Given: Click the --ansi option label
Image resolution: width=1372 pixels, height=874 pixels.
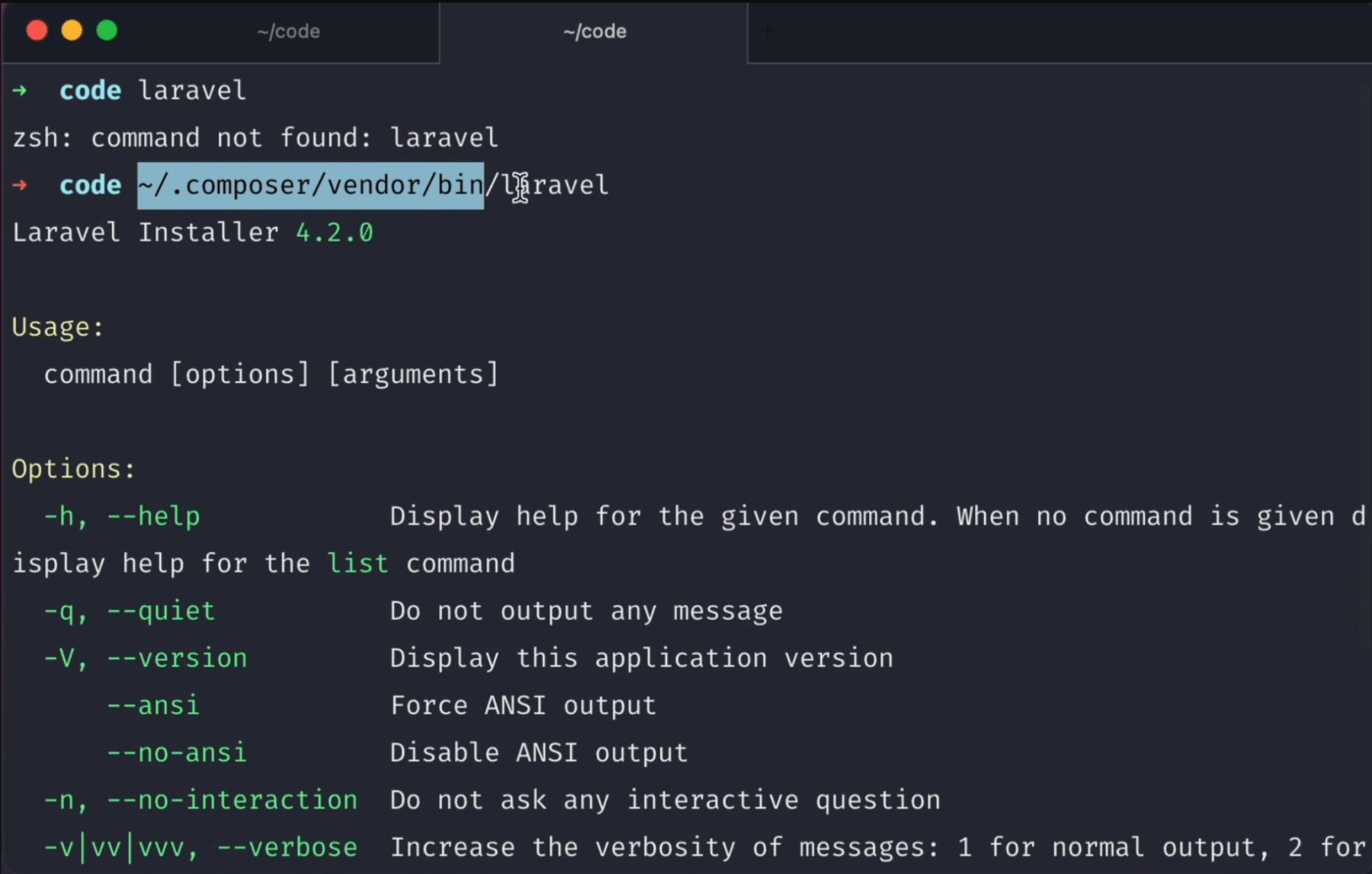Looking at the screenshot, I should pos(154,705).
